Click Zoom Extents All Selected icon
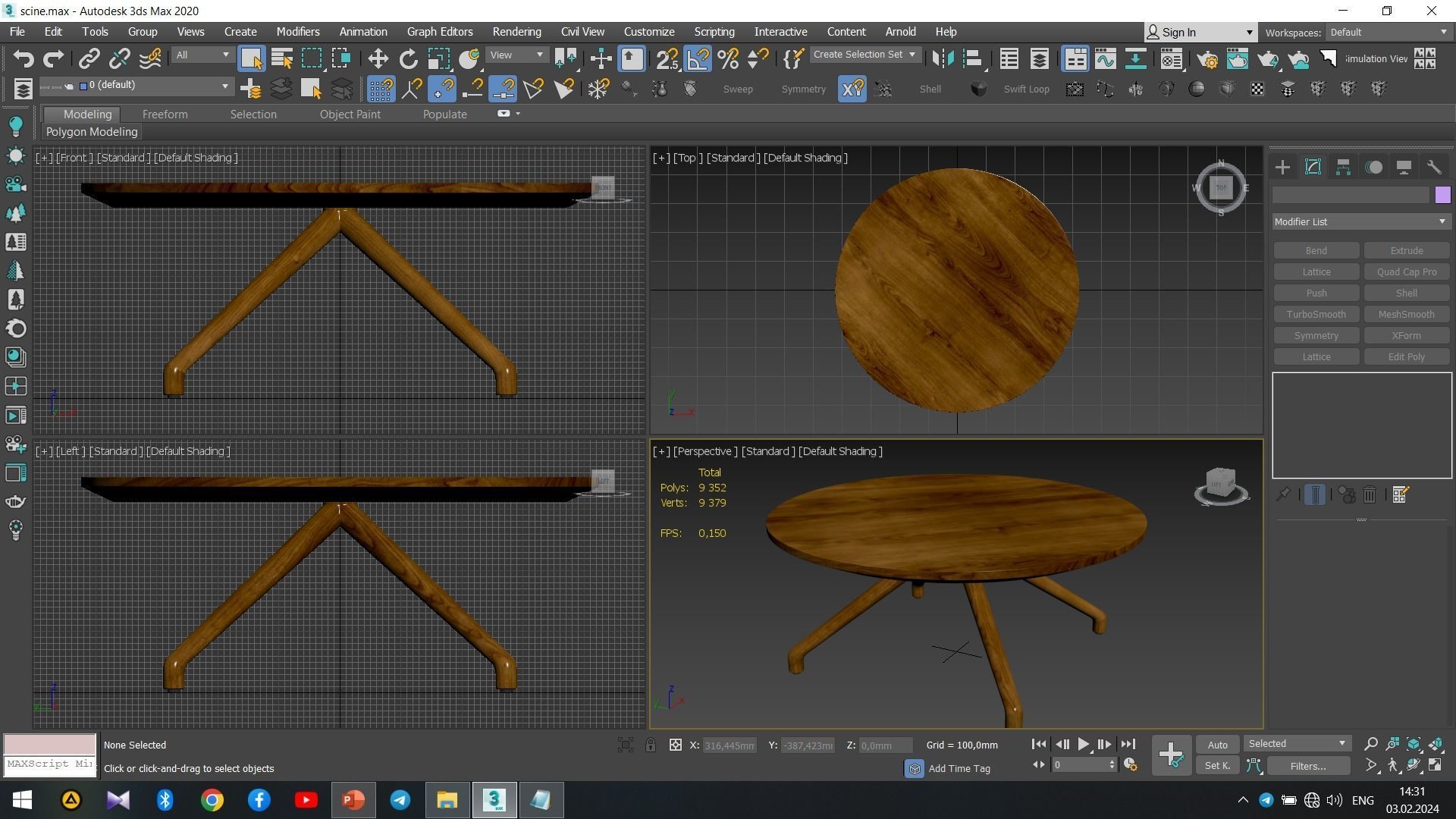The height and width of the screenshot is (819, 1456). tap(1436, 745)
